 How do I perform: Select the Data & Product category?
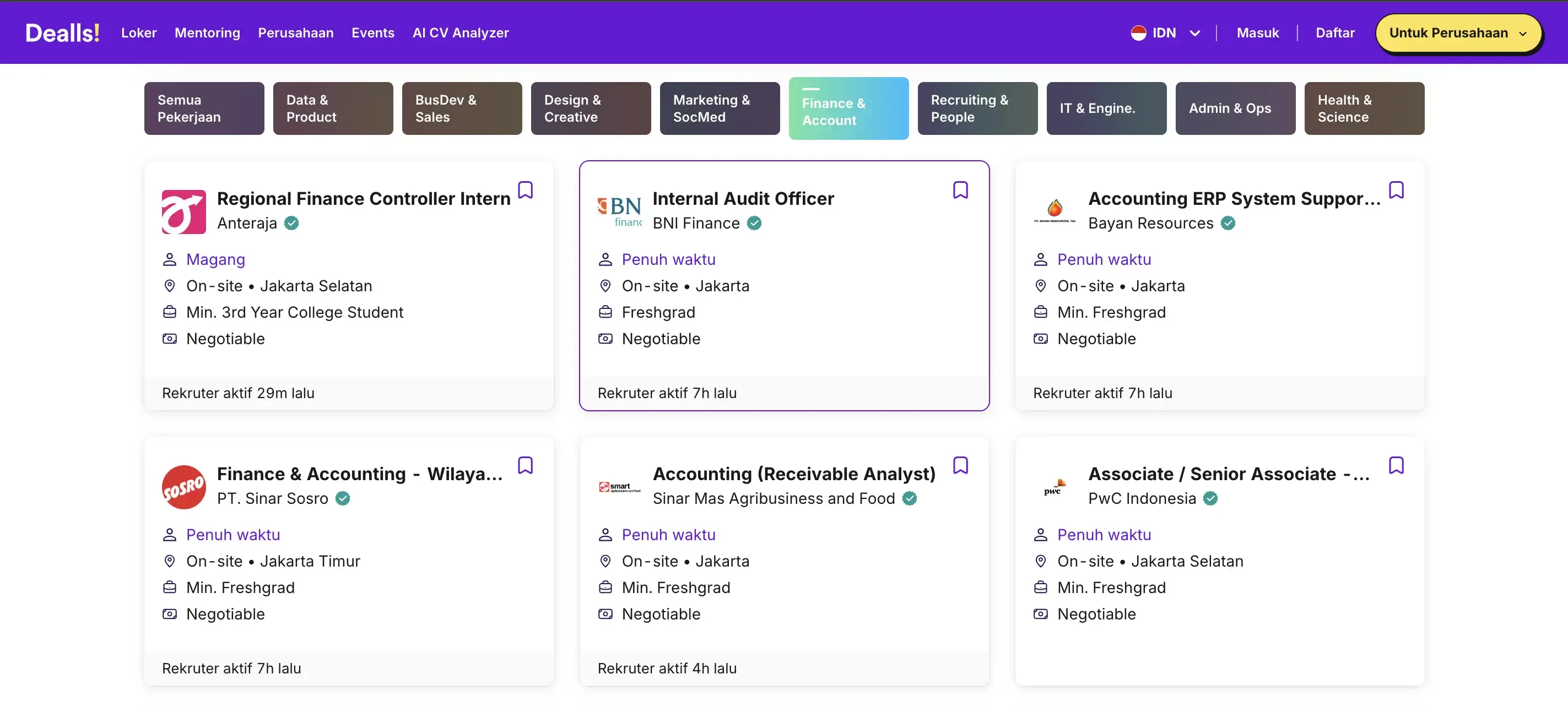pyautogui.click(x=333, y=108)
